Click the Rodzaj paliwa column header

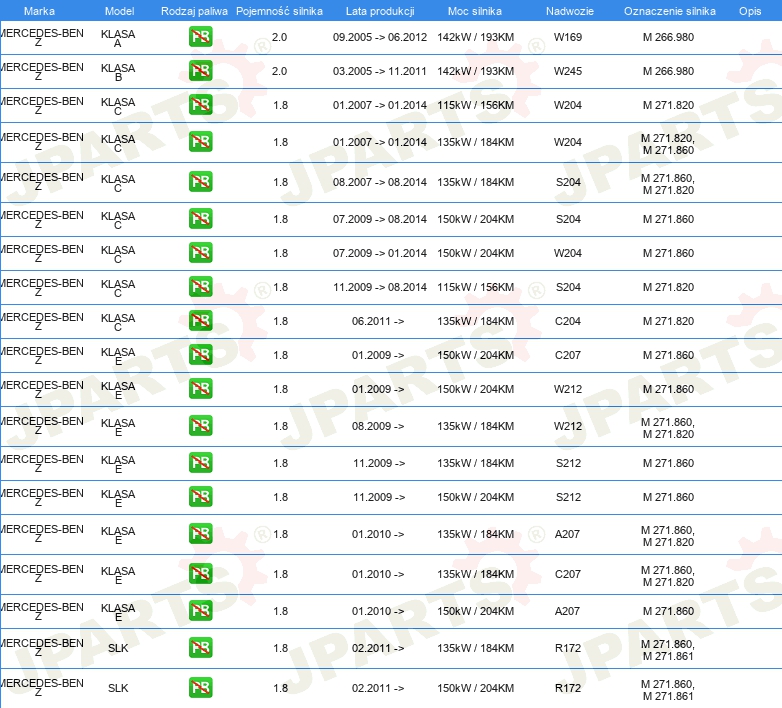point(194,11)
